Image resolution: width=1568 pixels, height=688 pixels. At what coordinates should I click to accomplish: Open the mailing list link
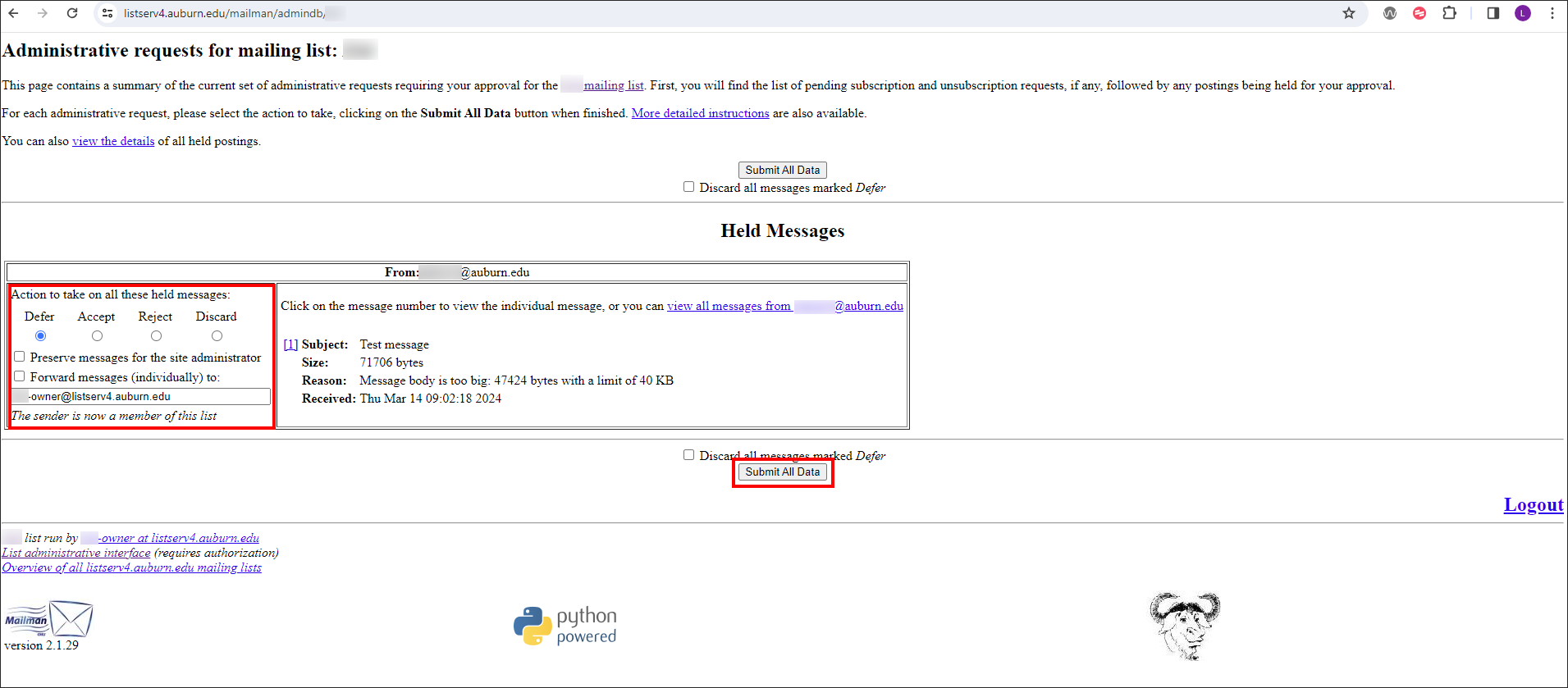[x=613, y=85]
